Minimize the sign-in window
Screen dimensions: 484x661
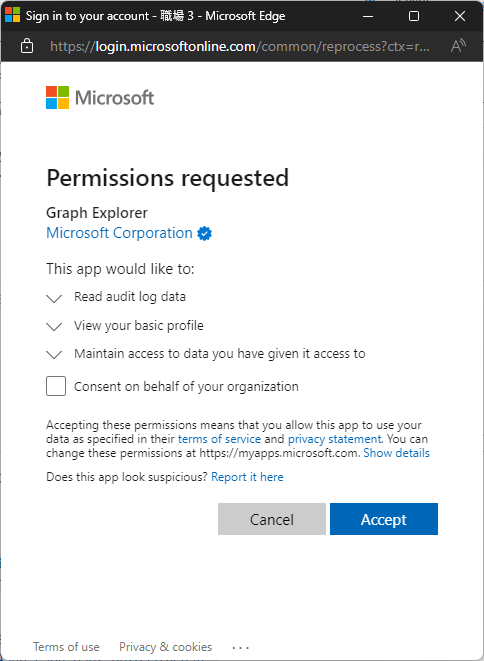[x=368, y=16]
